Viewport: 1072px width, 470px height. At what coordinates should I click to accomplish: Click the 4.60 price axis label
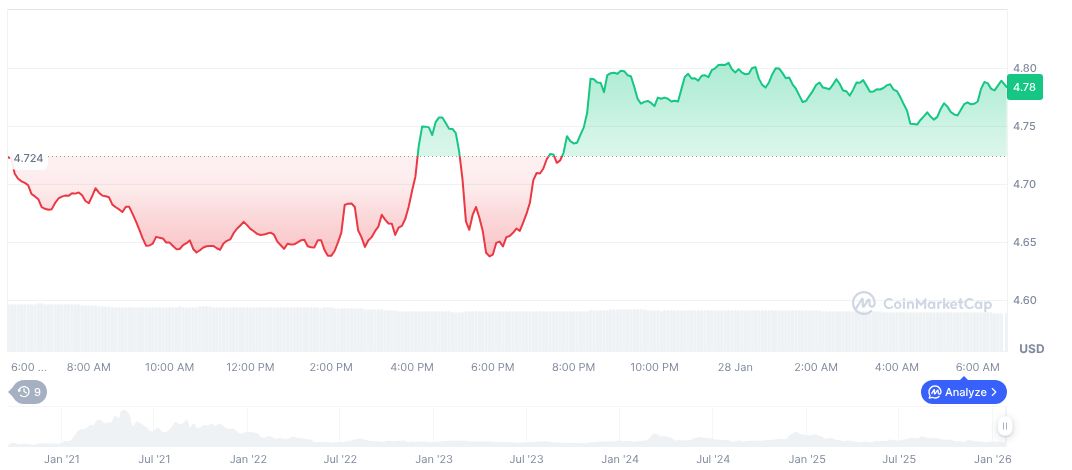click(1024, 301)
